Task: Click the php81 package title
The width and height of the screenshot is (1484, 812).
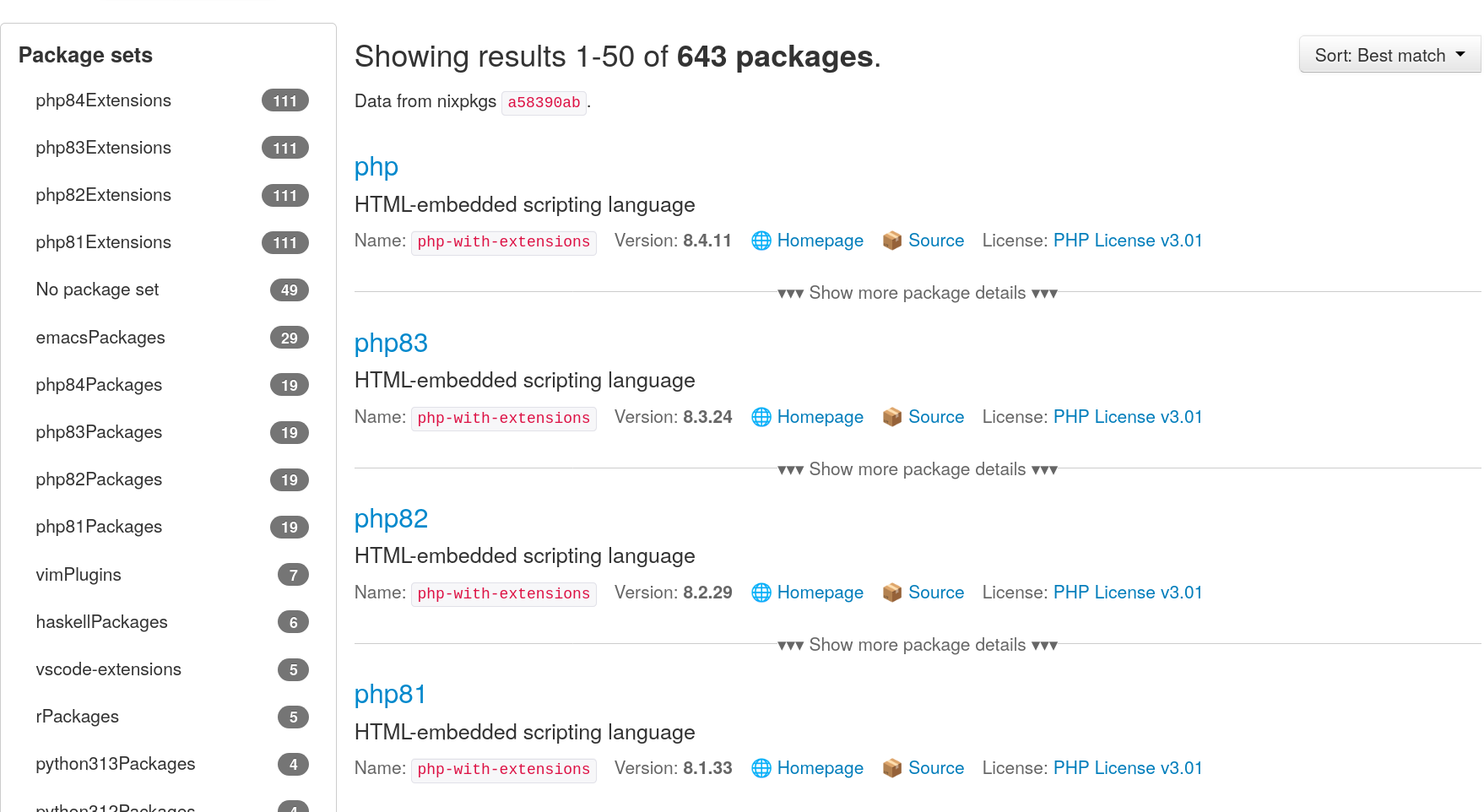Action: 390,694
